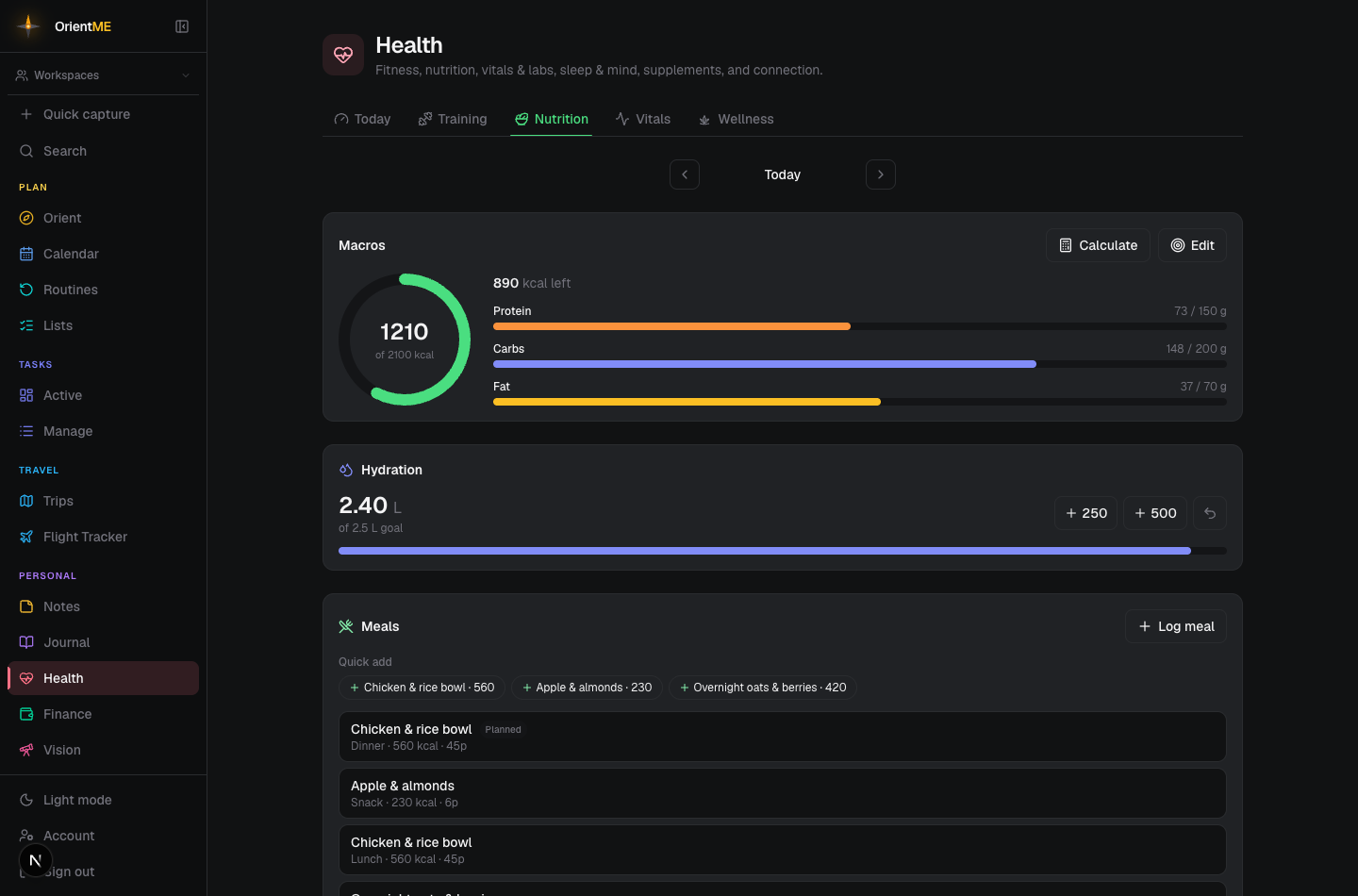Click the OrientME star logo
The image size is (1358, 896).
[x=28, y=25]
